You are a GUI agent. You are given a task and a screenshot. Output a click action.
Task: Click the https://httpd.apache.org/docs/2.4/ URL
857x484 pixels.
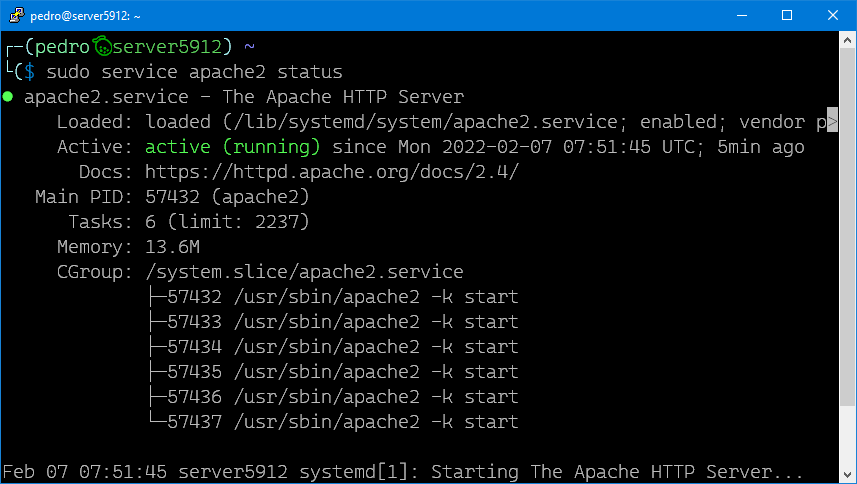pos(332,172)
